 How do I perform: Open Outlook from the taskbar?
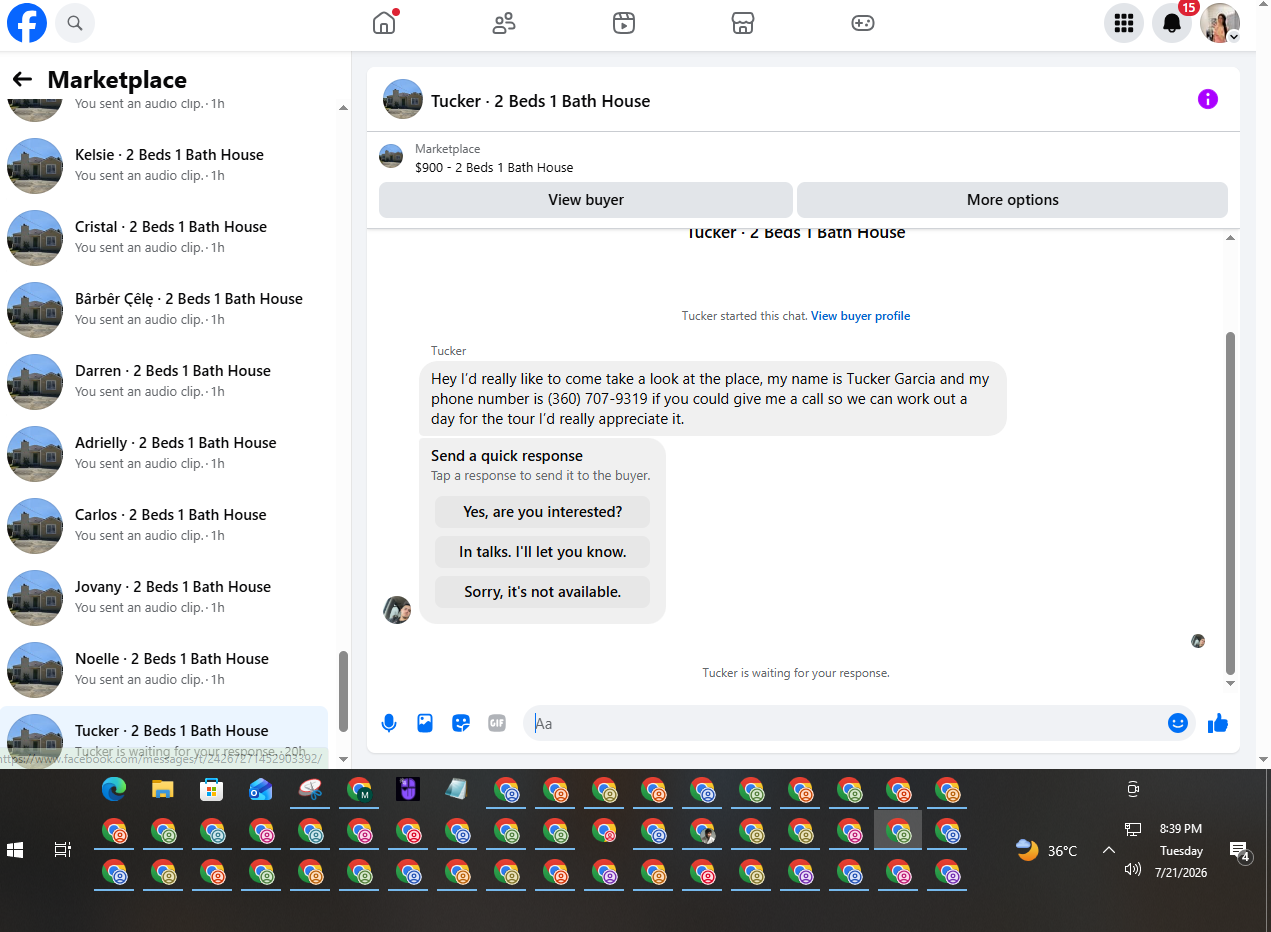click(x=261, y=790)
